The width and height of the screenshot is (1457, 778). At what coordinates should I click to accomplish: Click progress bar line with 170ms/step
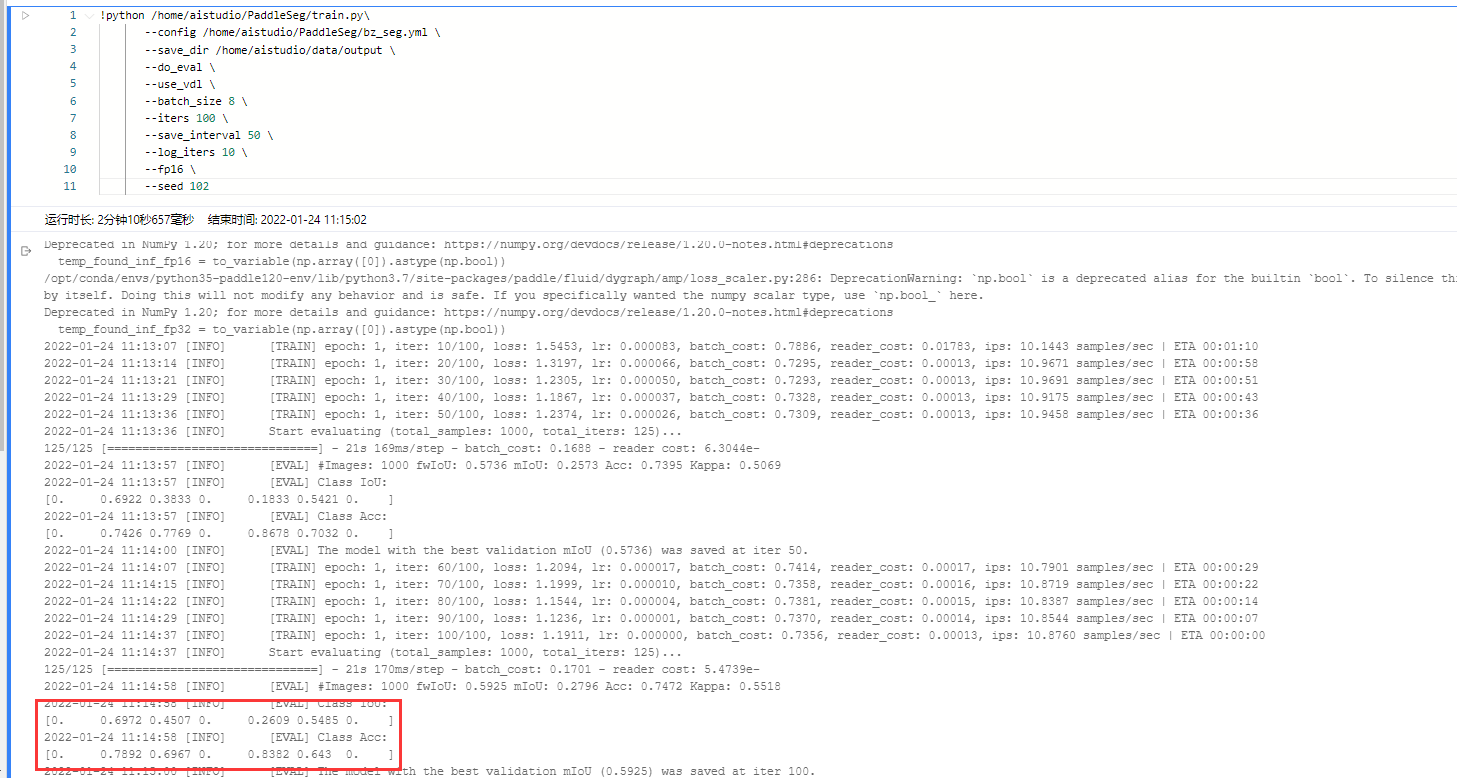402,669
